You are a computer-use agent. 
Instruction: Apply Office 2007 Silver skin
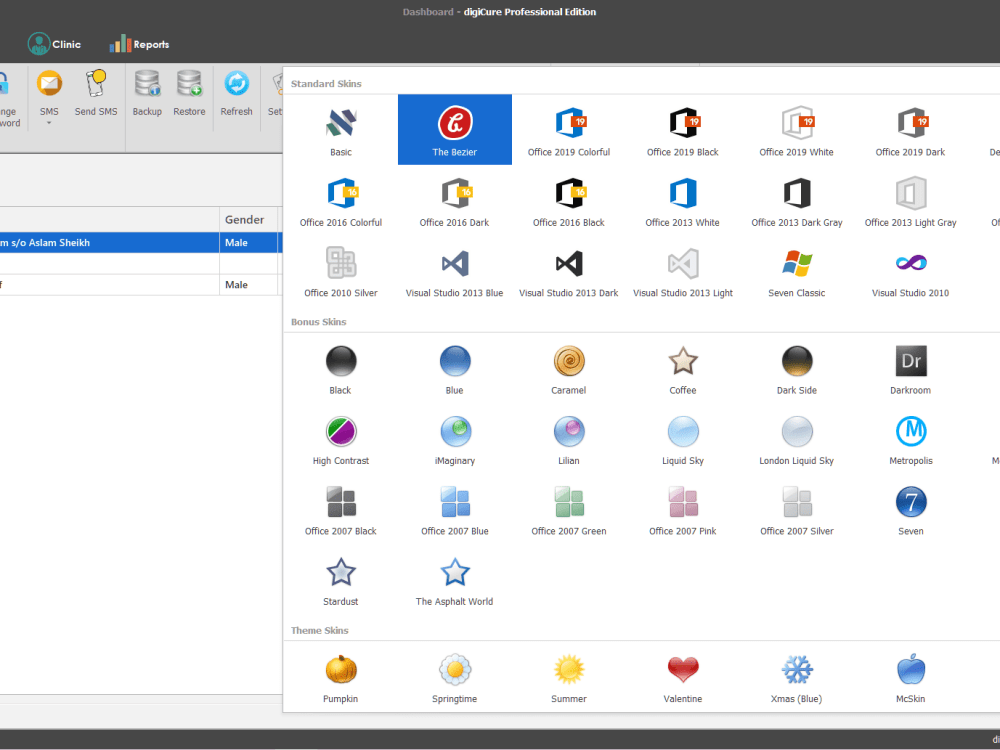796,510
